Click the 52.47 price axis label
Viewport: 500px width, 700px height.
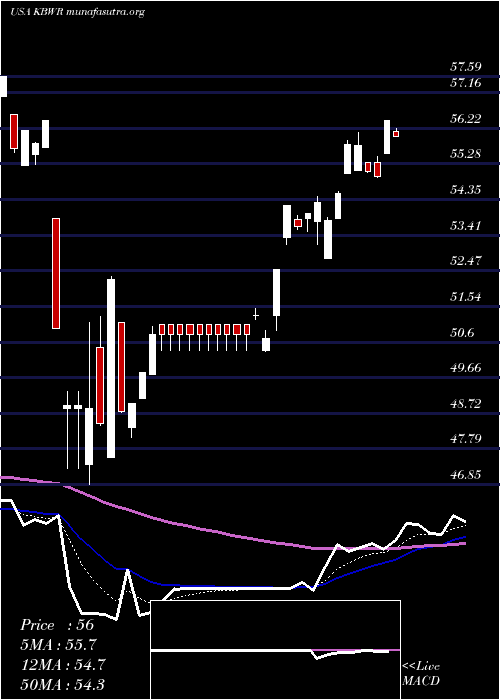point(466,261)
